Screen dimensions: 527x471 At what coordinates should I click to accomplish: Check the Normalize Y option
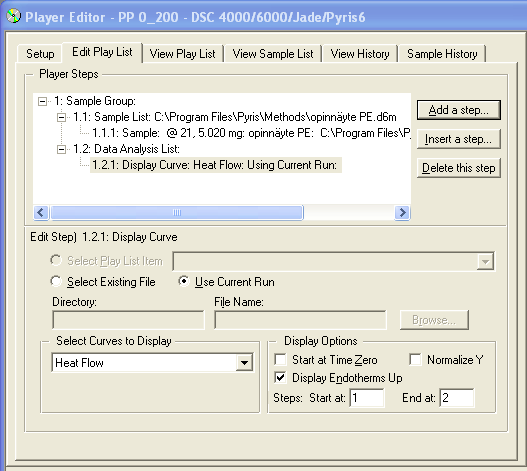pos(415,359)
